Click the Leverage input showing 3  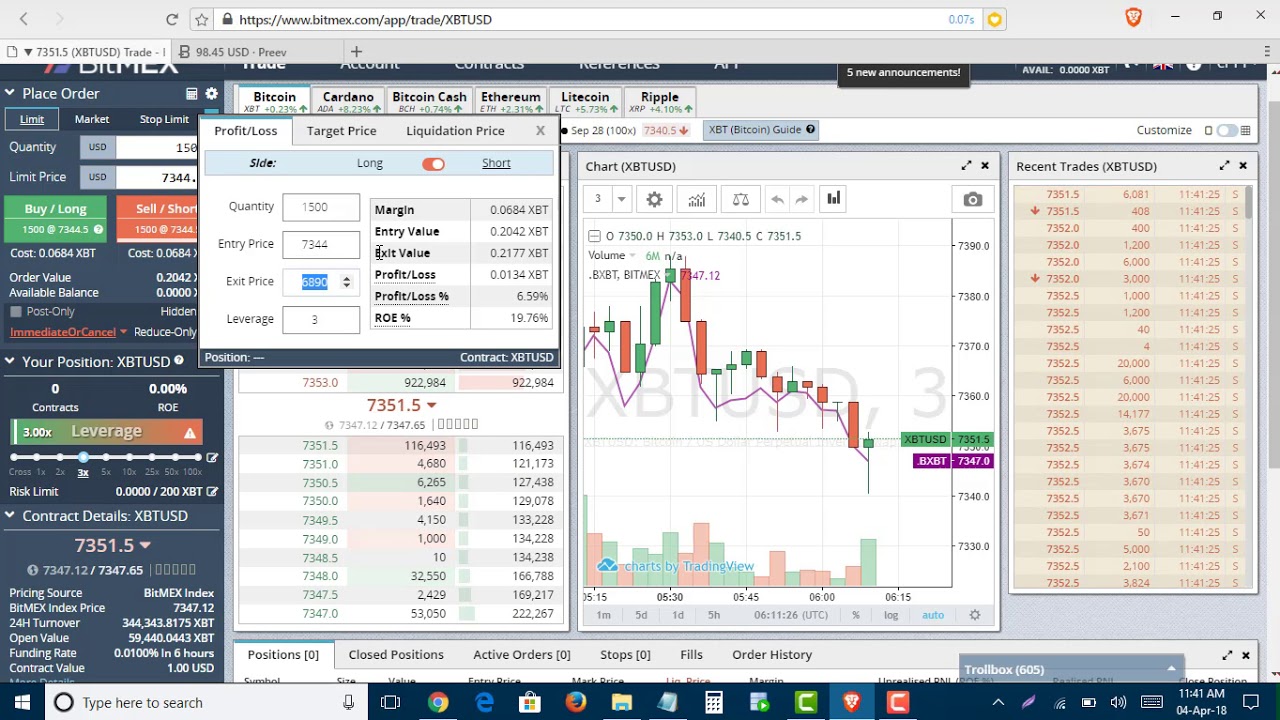[x=320, y=320]
